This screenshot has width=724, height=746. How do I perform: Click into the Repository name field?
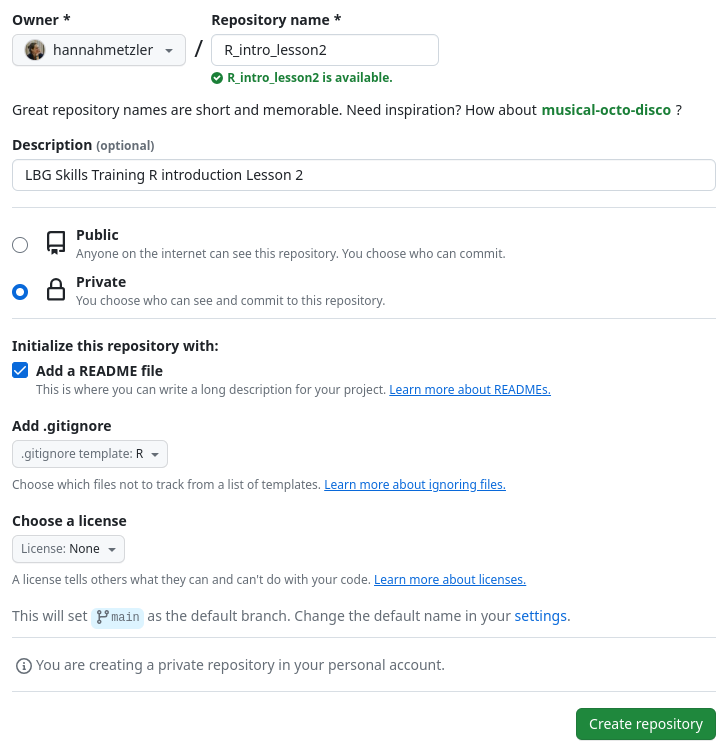click(x=325, y=50)
